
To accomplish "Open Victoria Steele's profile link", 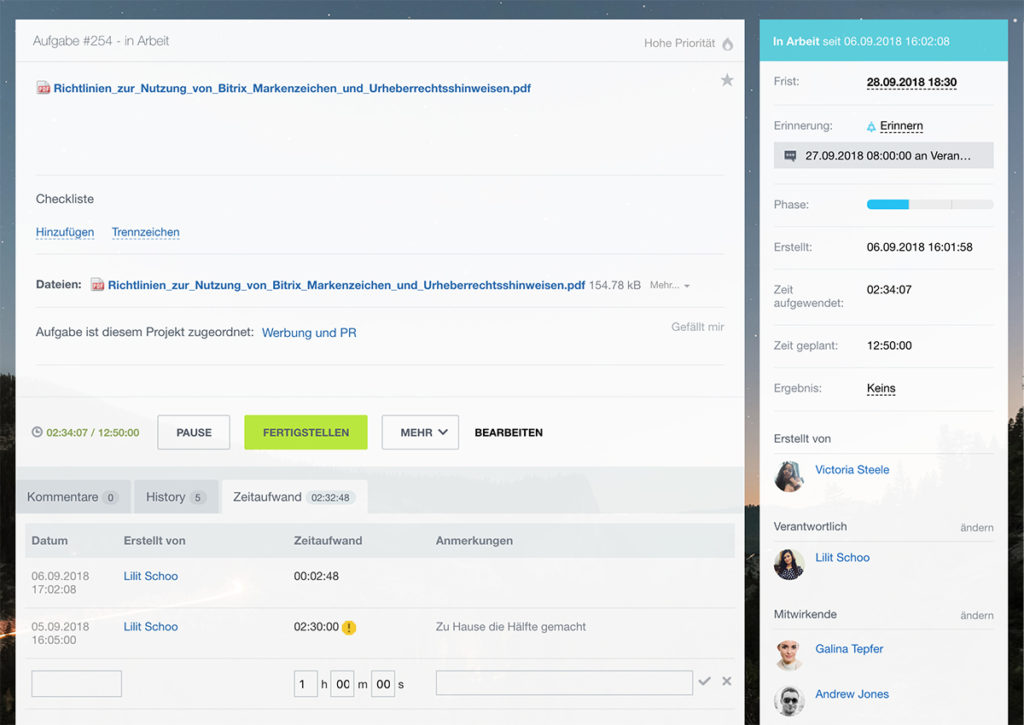I will [x=852, y=470].
